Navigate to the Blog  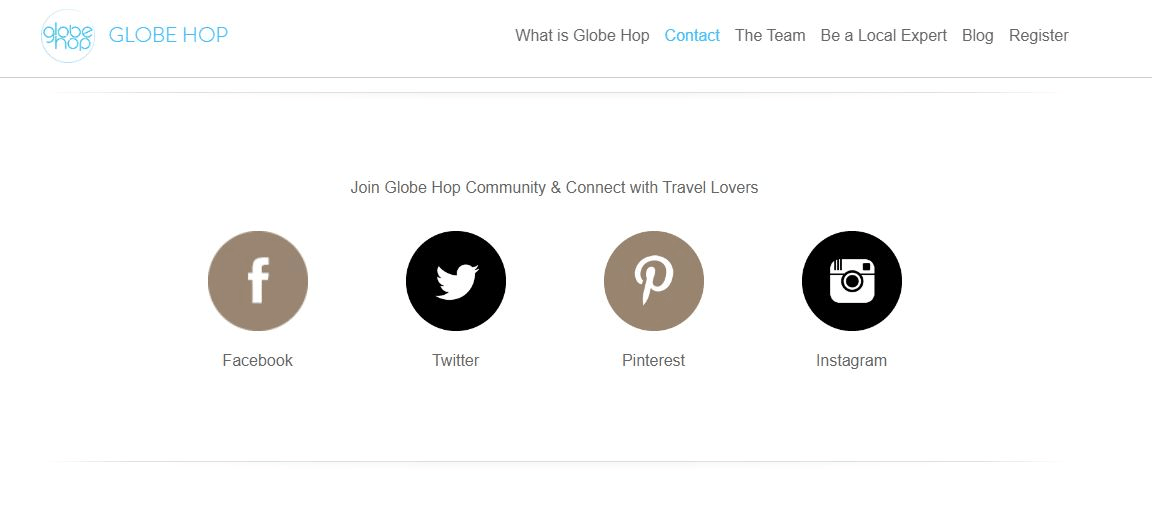pos(977,35)
